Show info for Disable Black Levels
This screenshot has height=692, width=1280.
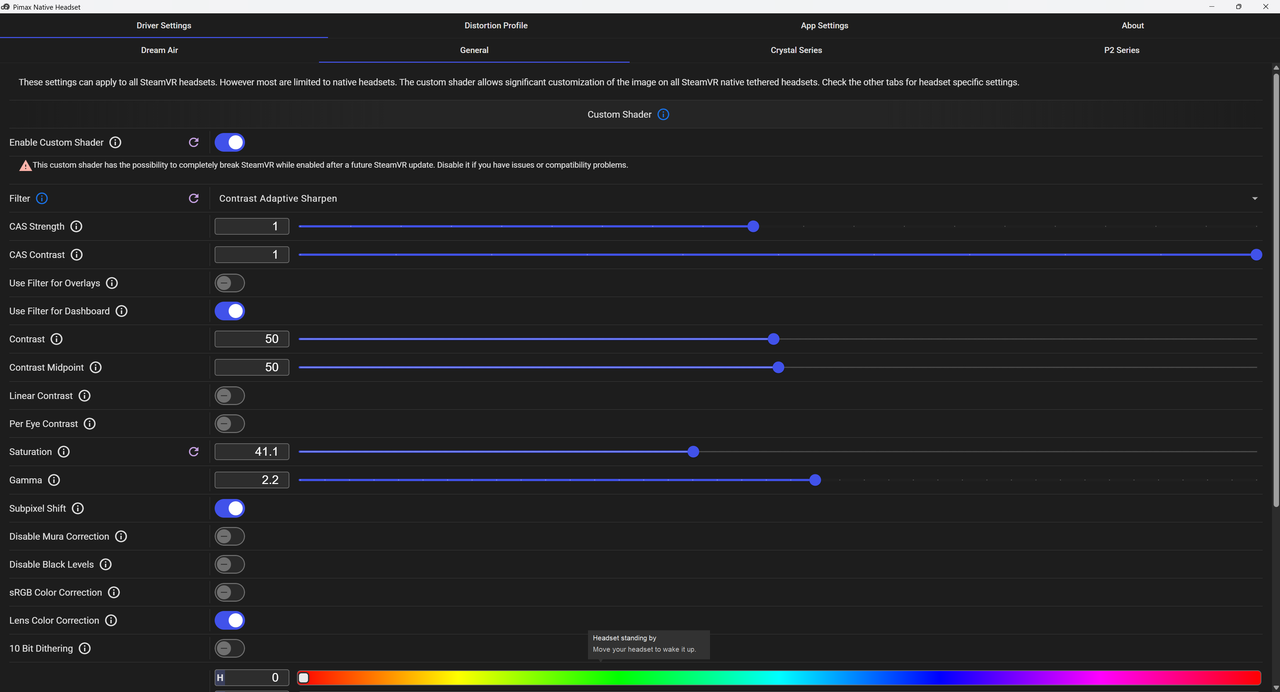click(105, 564)
